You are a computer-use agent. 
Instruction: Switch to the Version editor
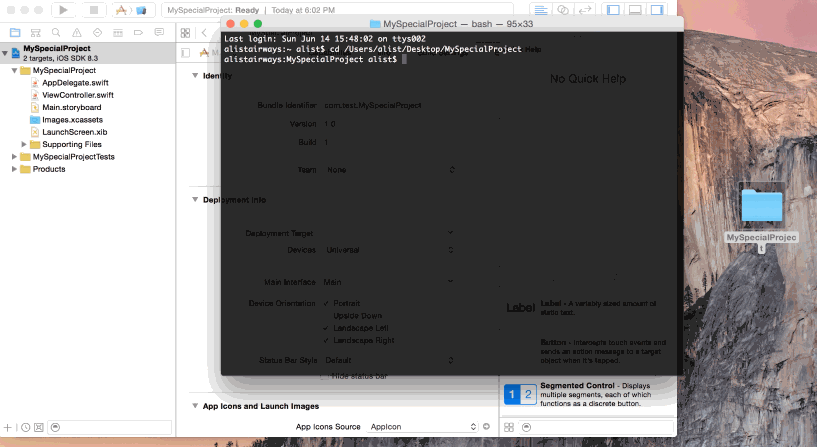[585, 10]
